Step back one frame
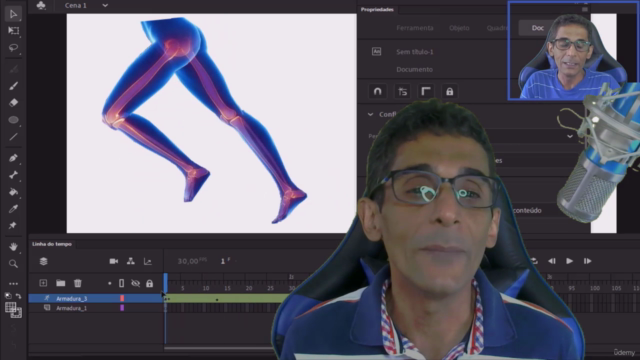 point(552,261)
